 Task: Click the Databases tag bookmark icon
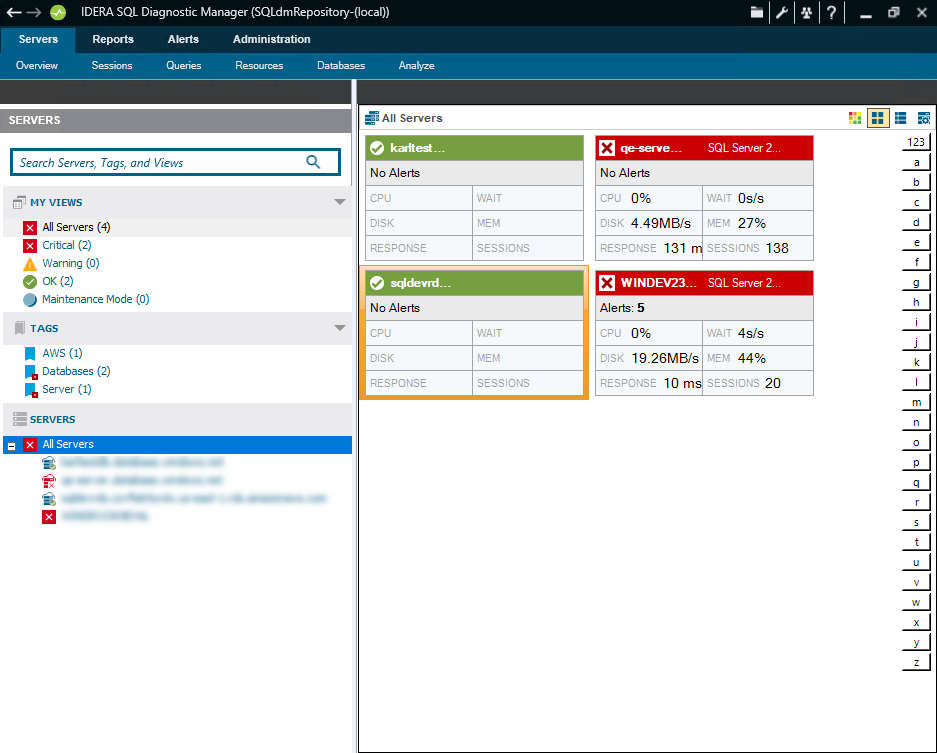(x=31, y=372)
